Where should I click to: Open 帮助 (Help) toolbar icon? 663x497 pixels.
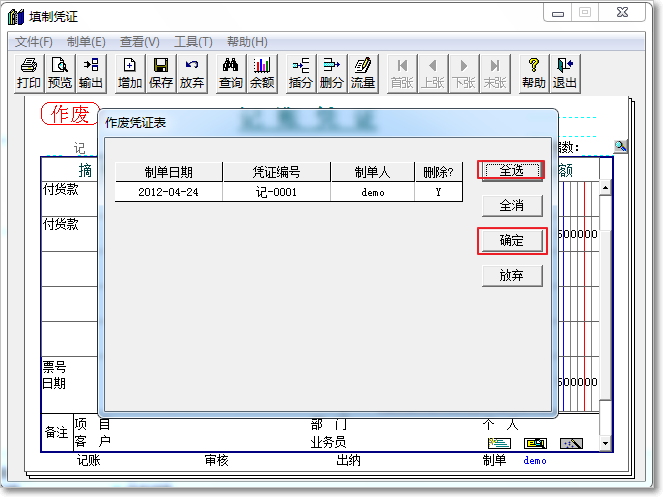(x=534, y=73)
